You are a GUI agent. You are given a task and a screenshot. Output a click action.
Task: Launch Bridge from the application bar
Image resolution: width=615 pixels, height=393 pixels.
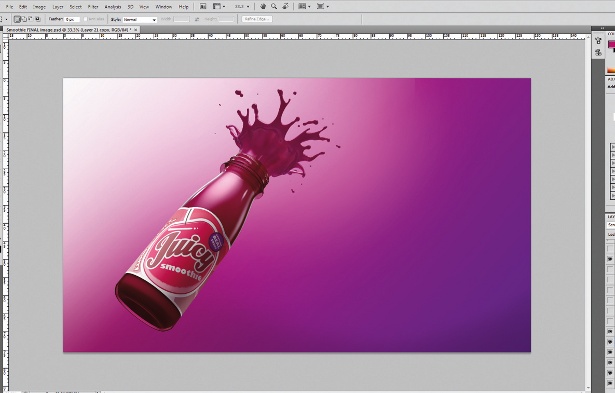pyautogui.click(x=203, y=6)
